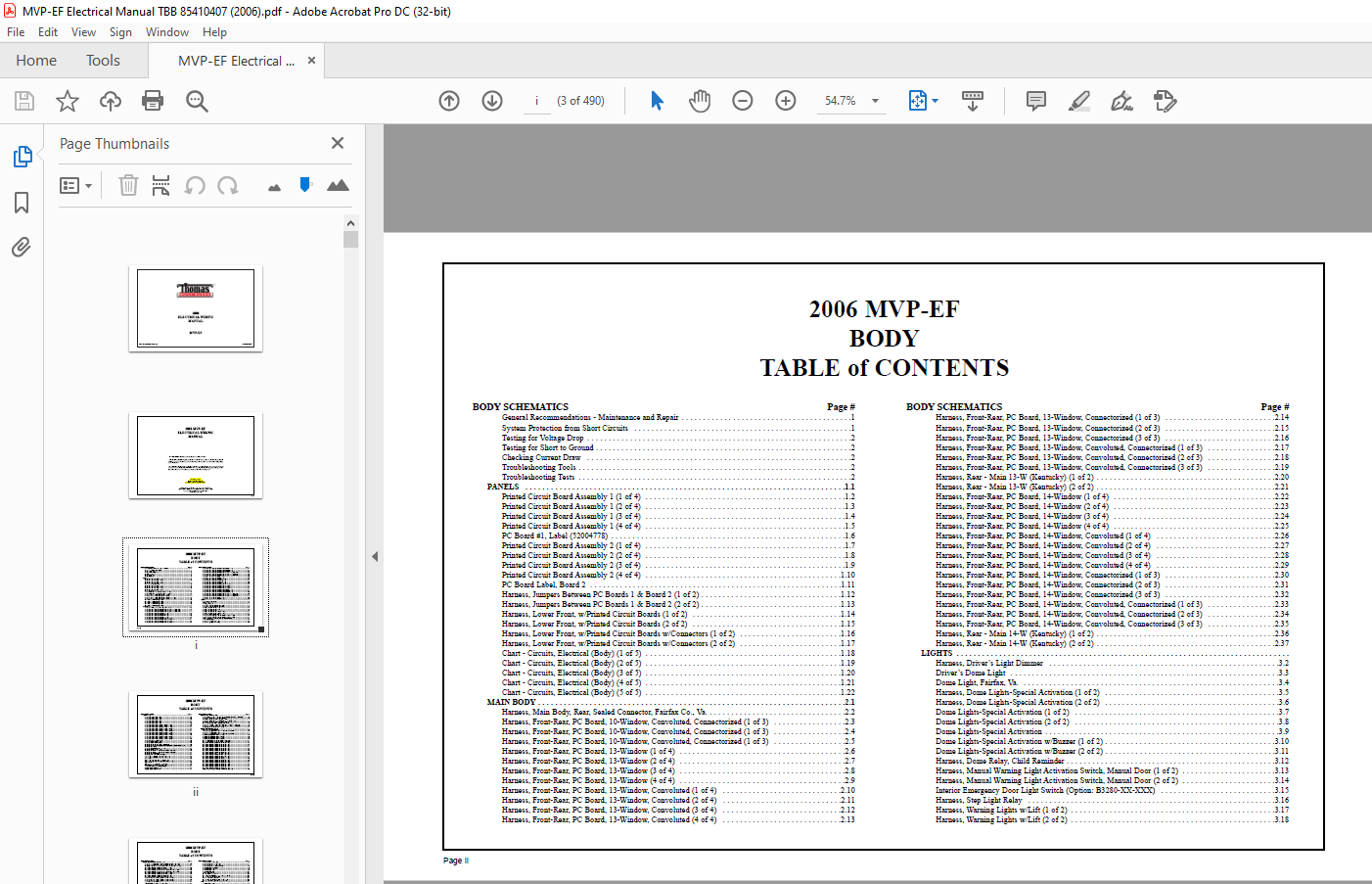Click 'Page ii' footer label
The width and height of the screenshot is (1372, 884).
[x=456, y=861]
